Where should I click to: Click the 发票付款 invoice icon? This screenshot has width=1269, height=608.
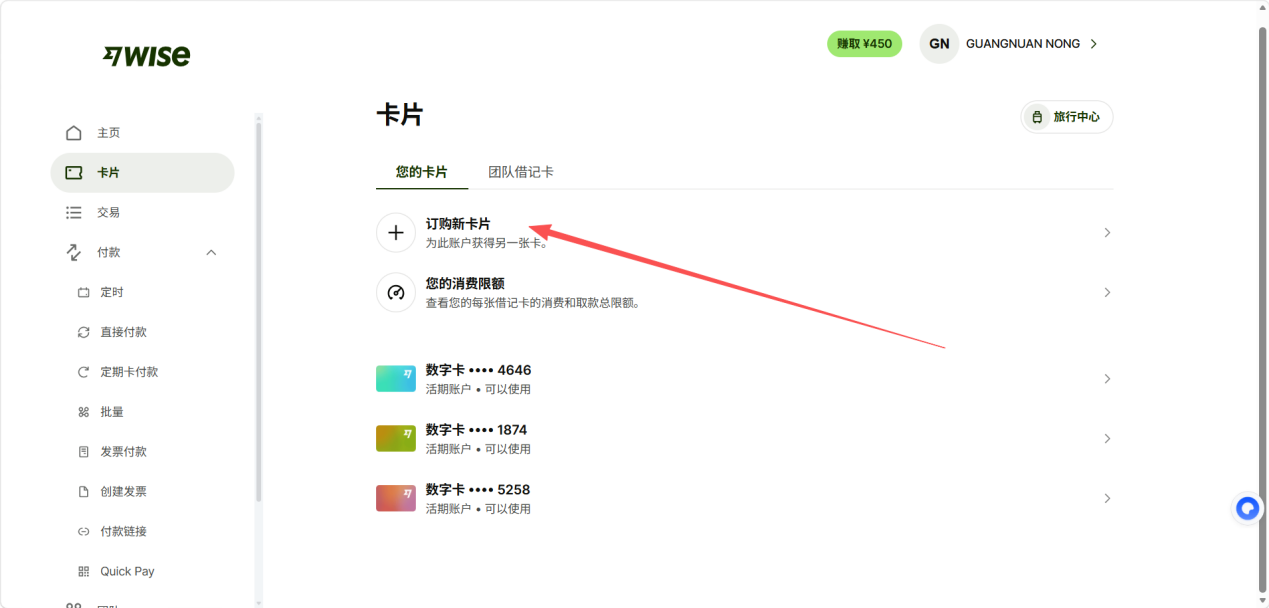pos(84,452)
